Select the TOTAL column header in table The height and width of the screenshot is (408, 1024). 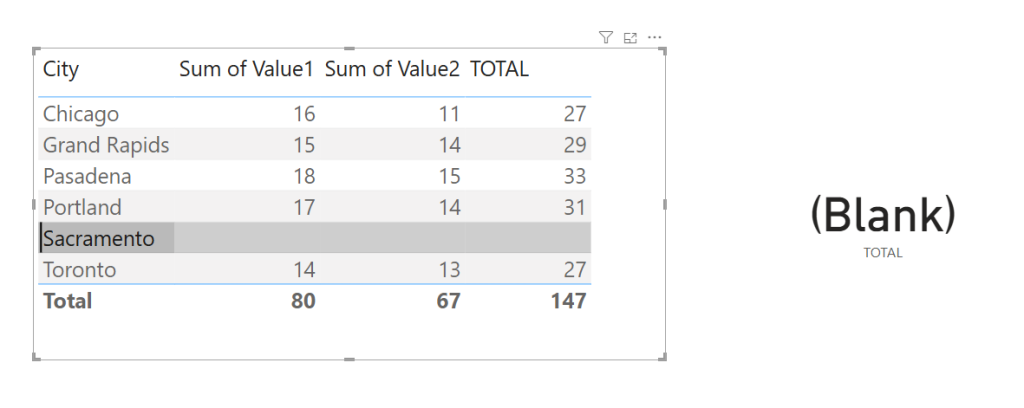coord(499,69)
